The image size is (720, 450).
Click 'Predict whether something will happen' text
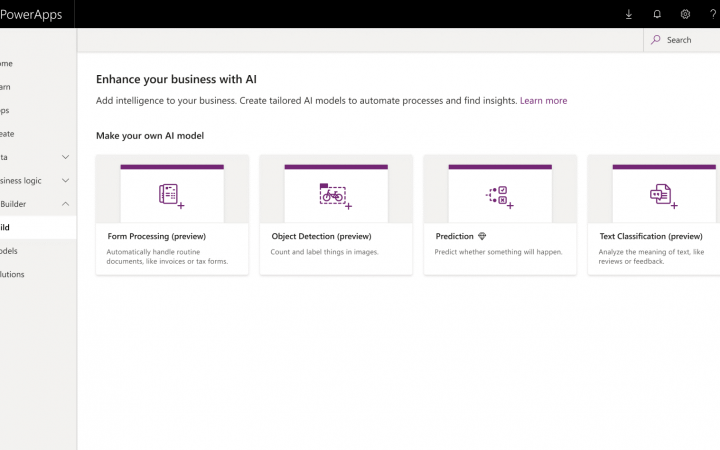[x=498, y=252]
